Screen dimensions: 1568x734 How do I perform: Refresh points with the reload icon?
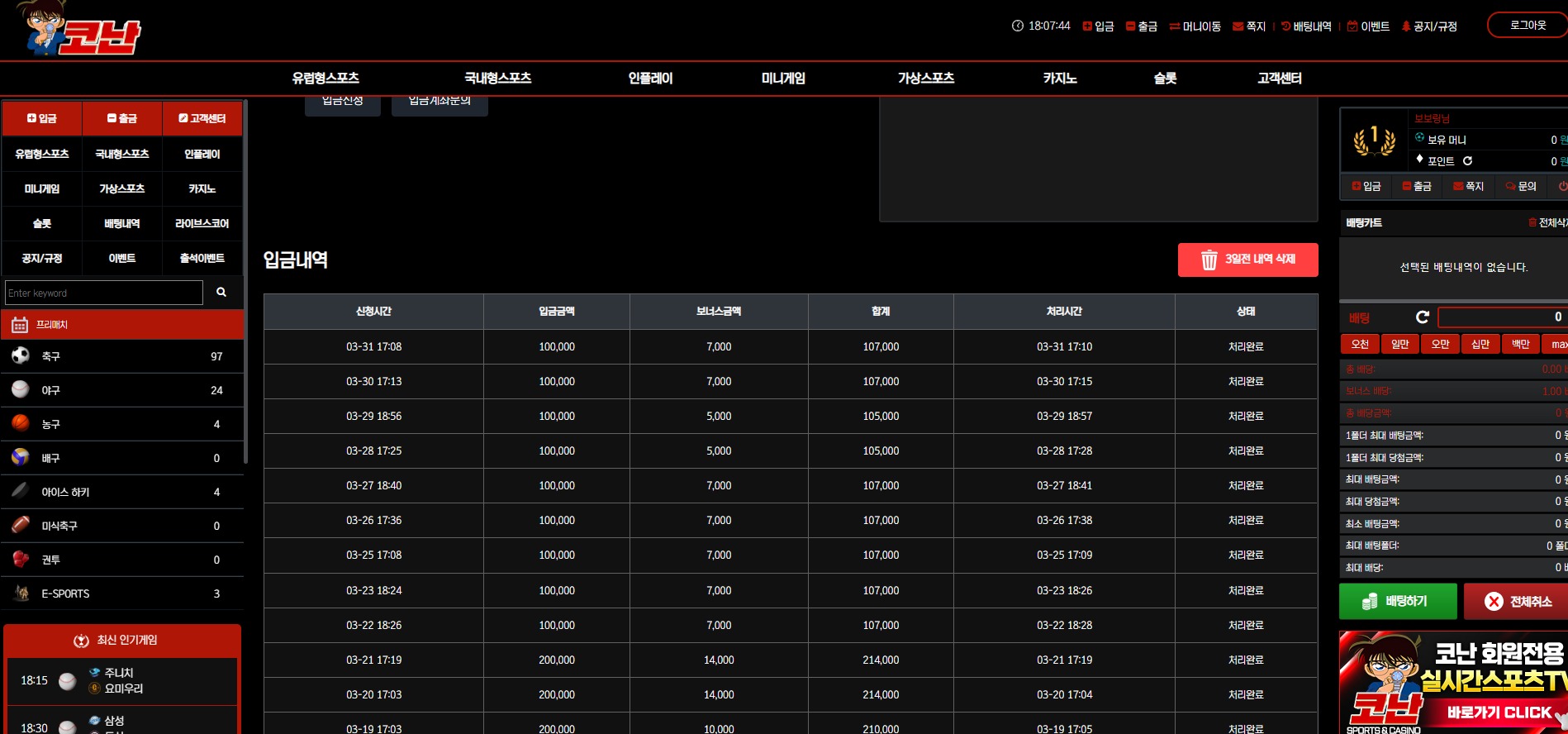1468,161
